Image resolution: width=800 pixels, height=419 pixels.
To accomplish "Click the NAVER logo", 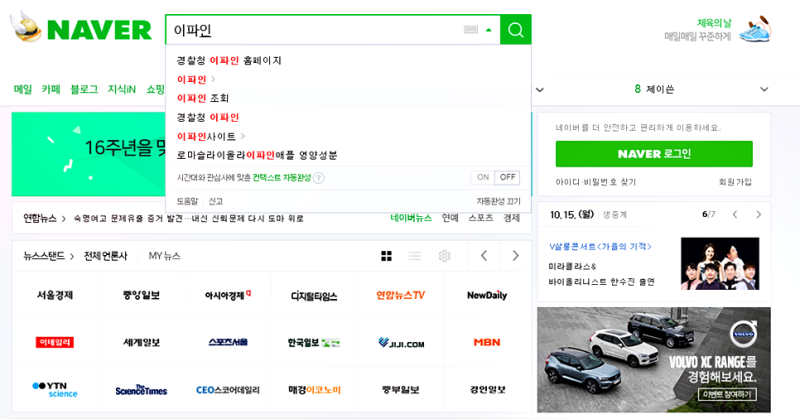I will tap(99, 30).
